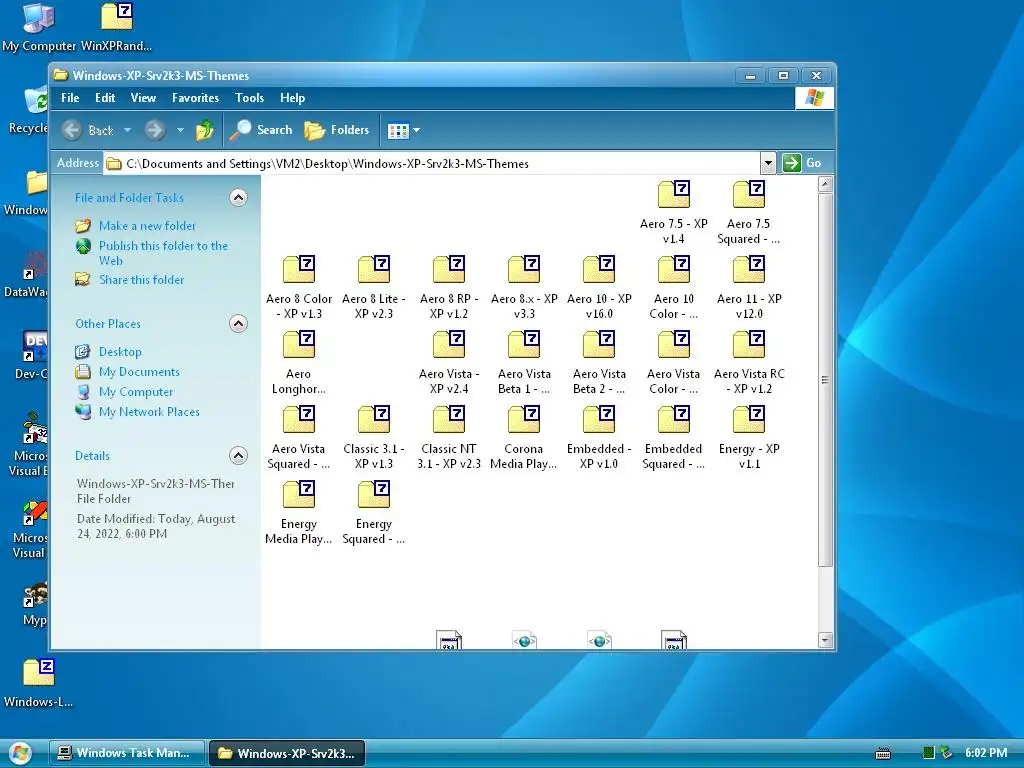
Task: Open the Back history dropdown arrow
Action: pyautogui.click(x=127, y=130)
